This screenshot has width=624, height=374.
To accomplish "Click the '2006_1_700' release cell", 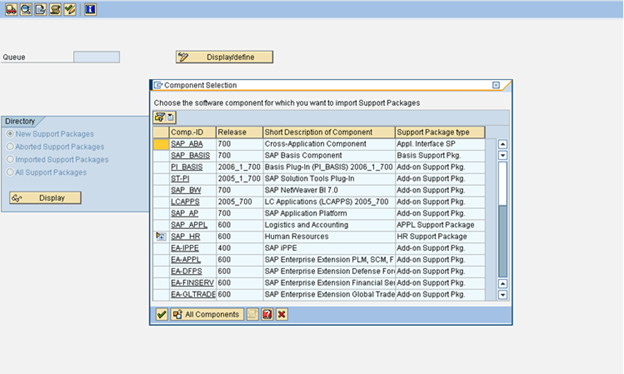I will tap(239, 167).
